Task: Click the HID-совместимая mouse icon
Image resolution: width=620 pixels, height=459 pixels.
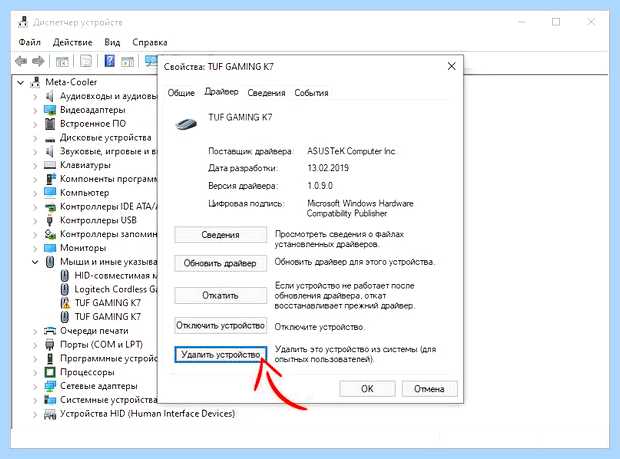Action: point(65,276)
